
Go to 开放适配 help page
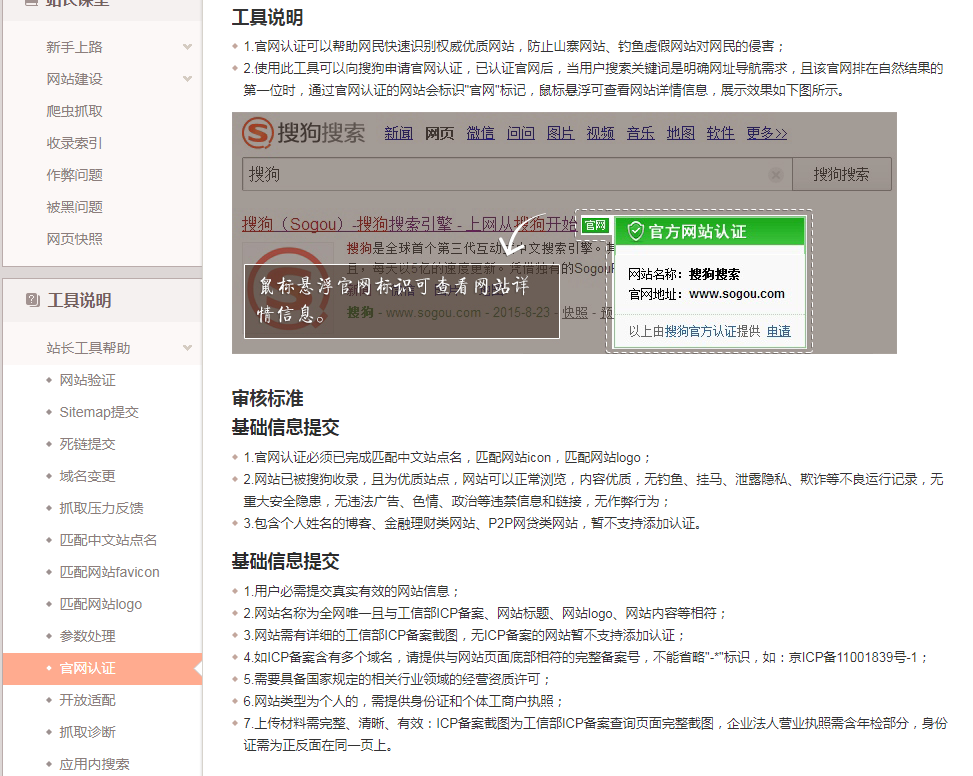pos(87,700)
